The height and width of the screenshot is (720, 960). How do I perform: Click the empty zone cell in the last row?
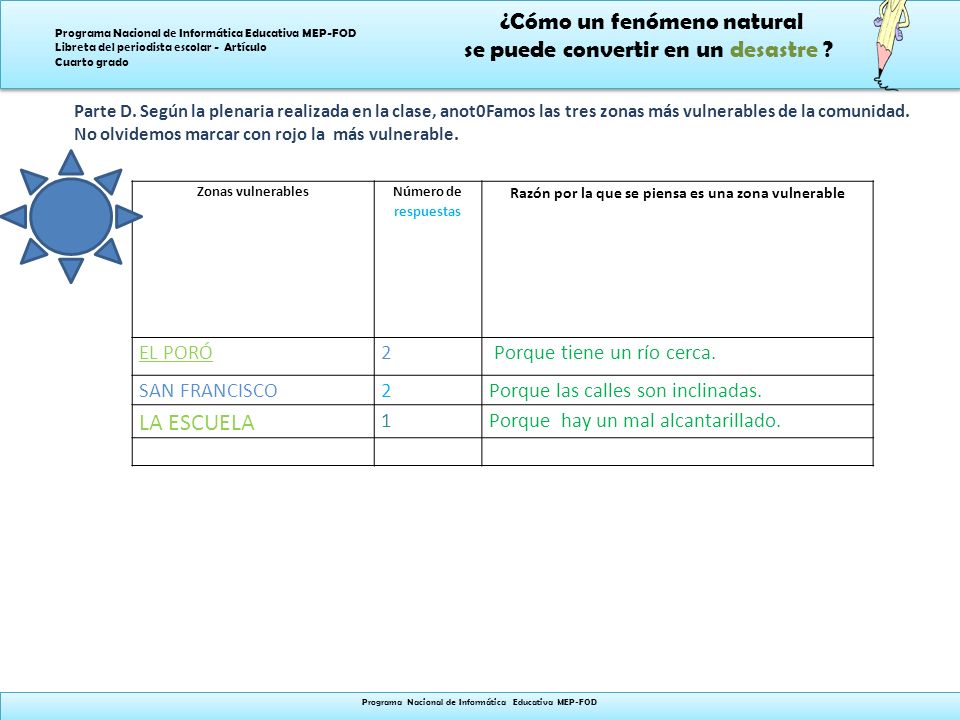click(x=253, y=451)
